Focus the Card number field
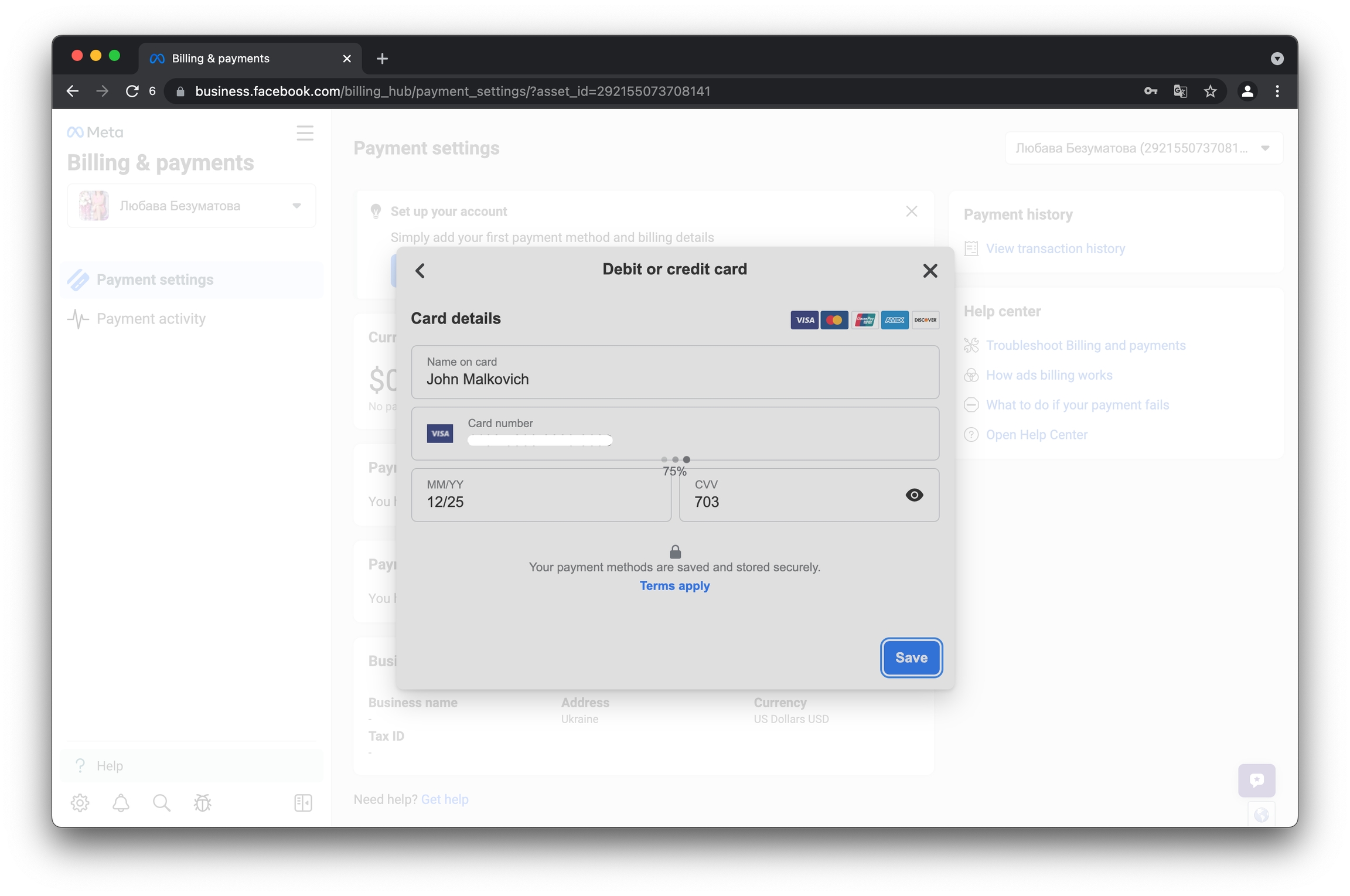The width and height of the screenshot is (1350, 896). [x=675, y=434]
